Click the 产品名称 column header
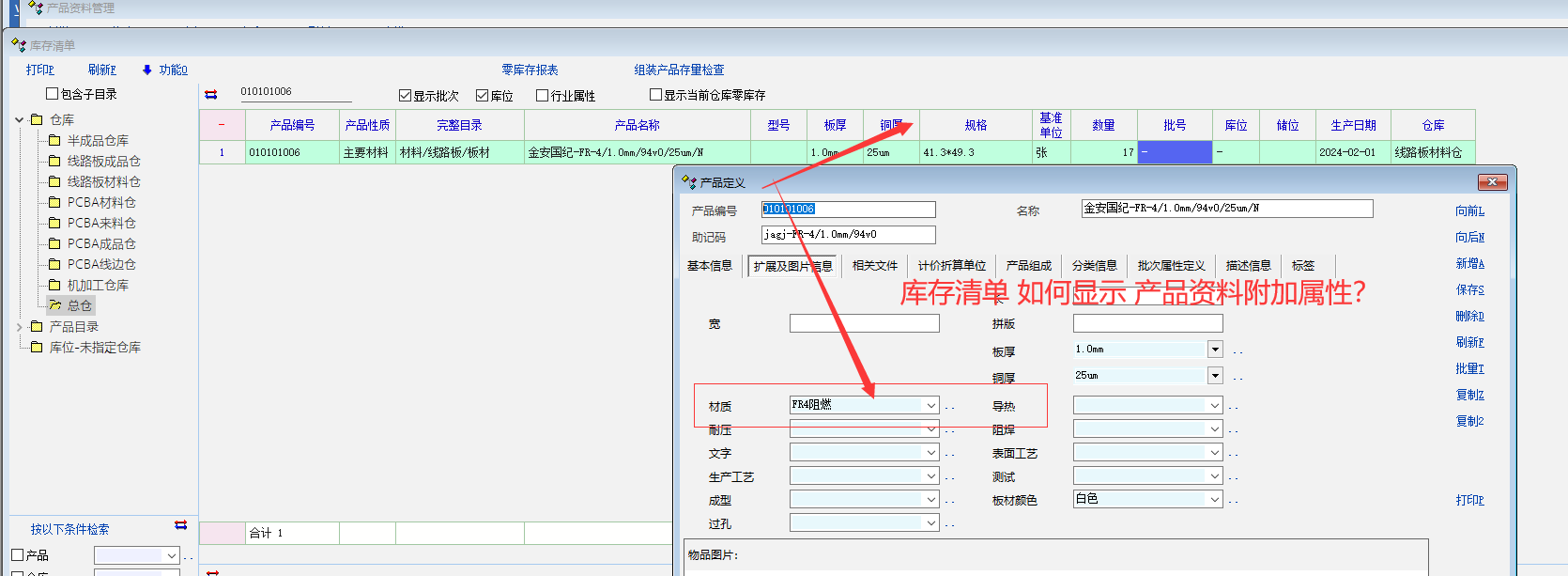This screenshot has width=1568, height=576. (637, 125)
